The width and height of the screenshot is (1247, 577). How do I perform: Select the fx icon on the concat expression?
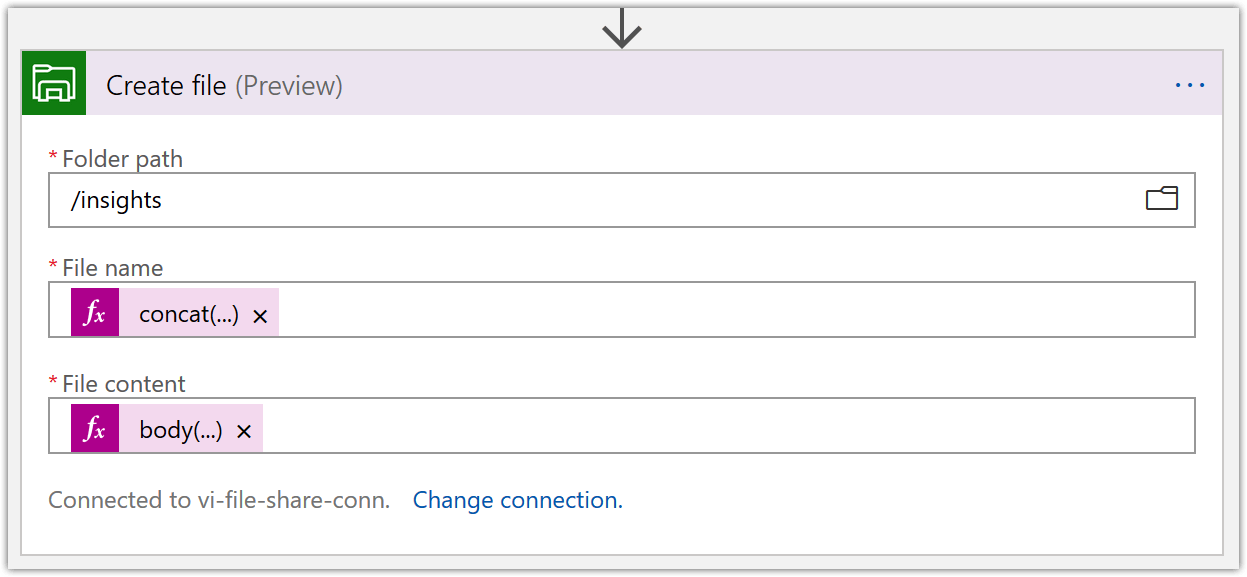coord(95,311)
